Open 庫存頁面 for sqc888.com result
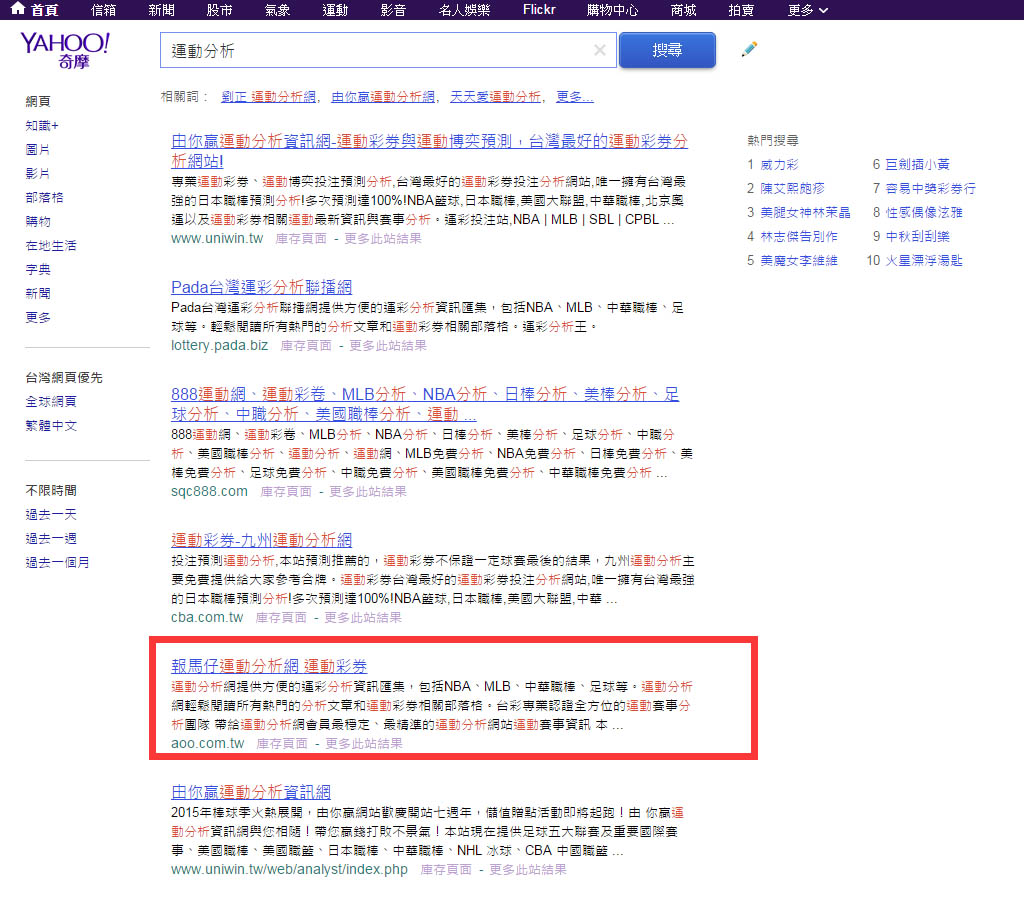 pyautogui.click(x=286, y=491)
